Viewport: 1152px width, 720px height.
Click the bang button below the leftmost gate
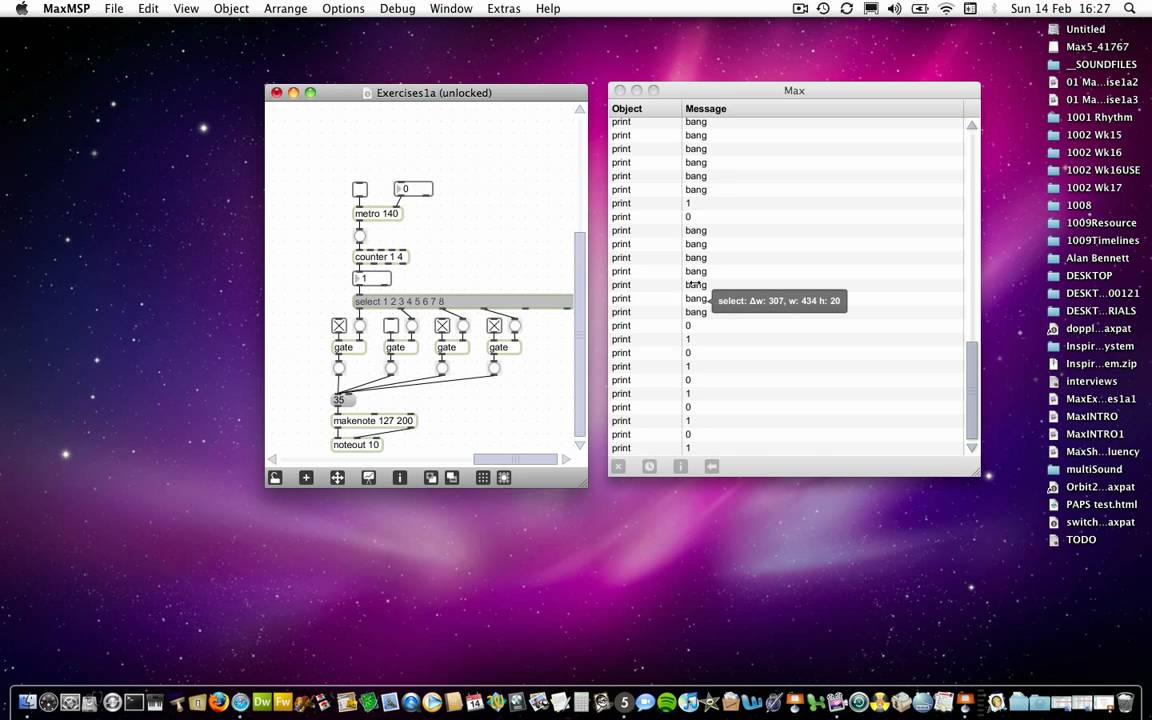pyautogui.click(x=339, y=368)
